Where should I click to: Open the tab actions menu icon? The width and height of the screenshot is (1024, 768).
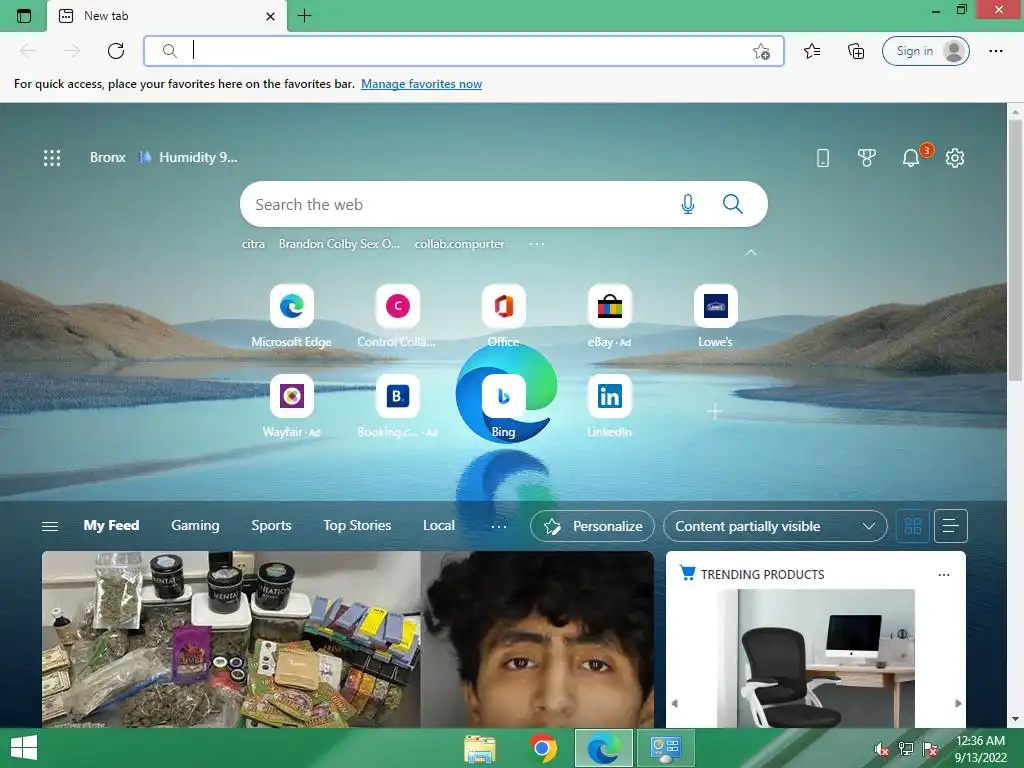[24, 16]
